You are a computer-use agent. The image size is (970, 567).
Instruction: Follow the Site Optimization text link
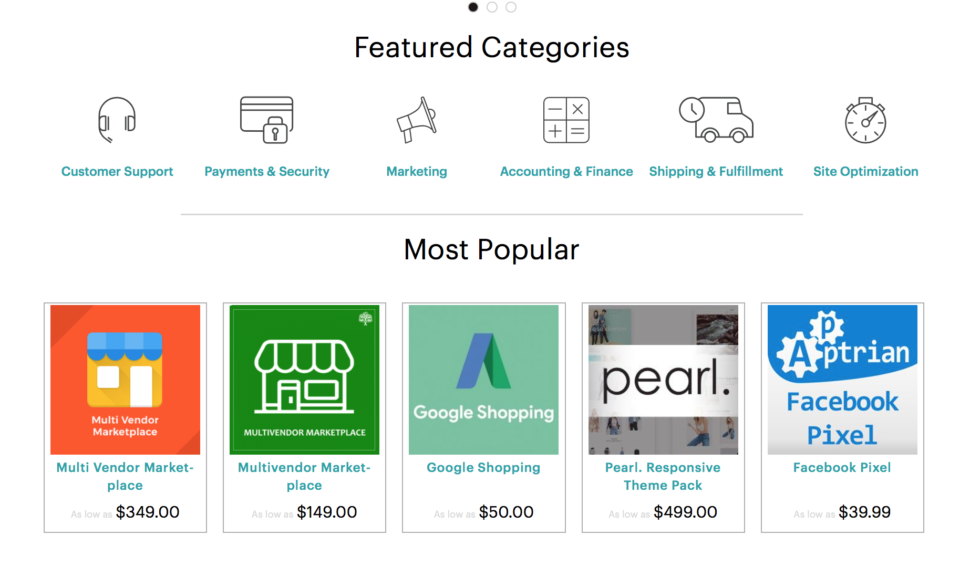[865, 171]
